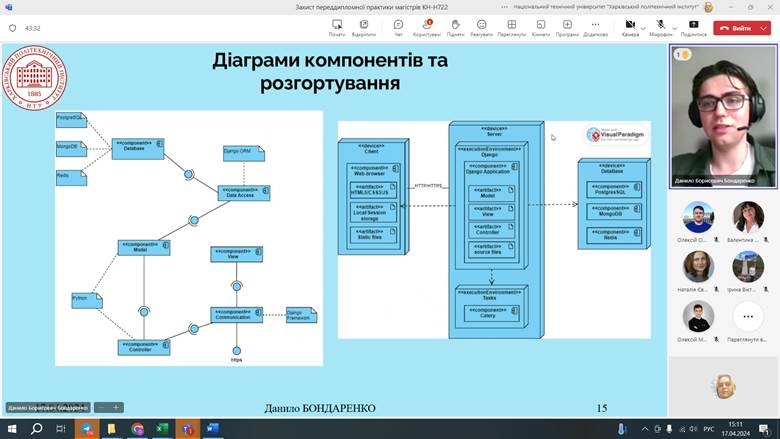The height and width of the screenshot is (439, 780).
Task: Expand the microphone options dropdown arrow
Action: pos(673,24)
